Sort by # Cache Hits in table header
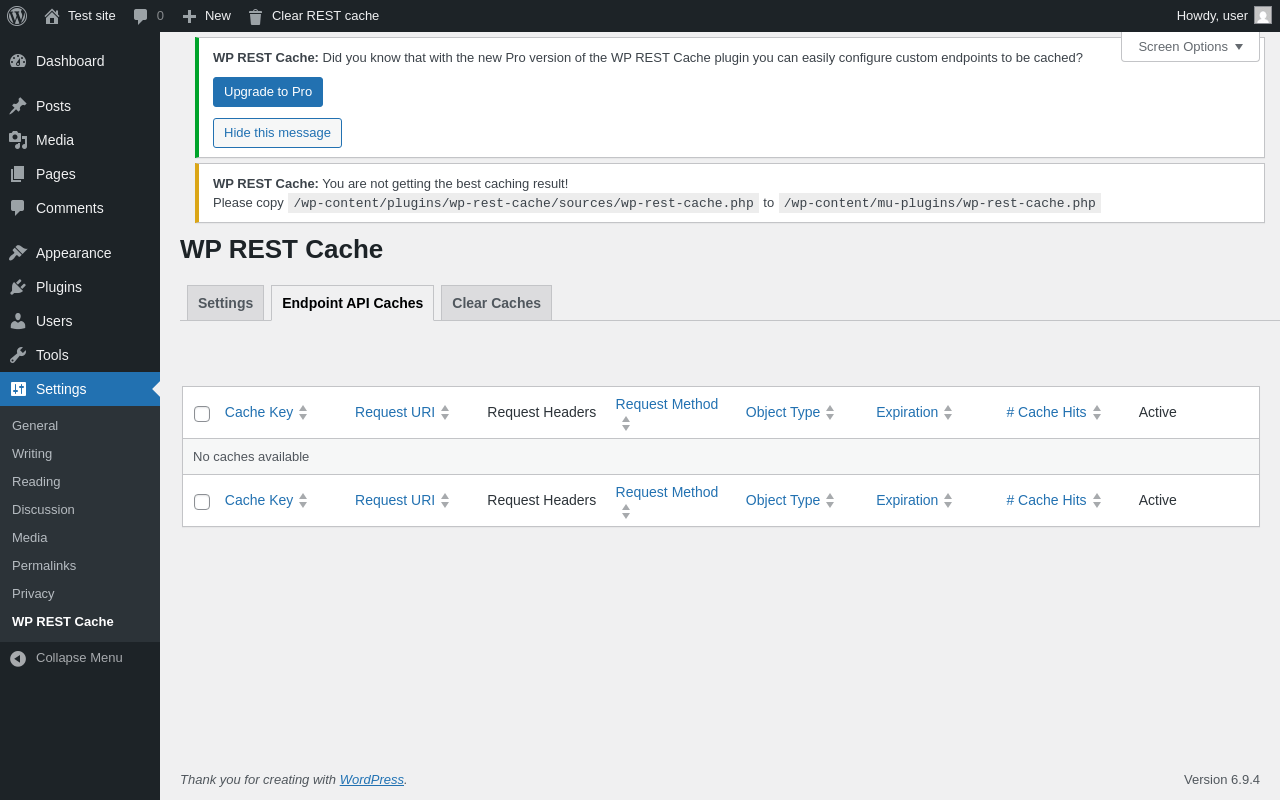This screenshot has height=800, width=1280. click(x=1054, y=412)
